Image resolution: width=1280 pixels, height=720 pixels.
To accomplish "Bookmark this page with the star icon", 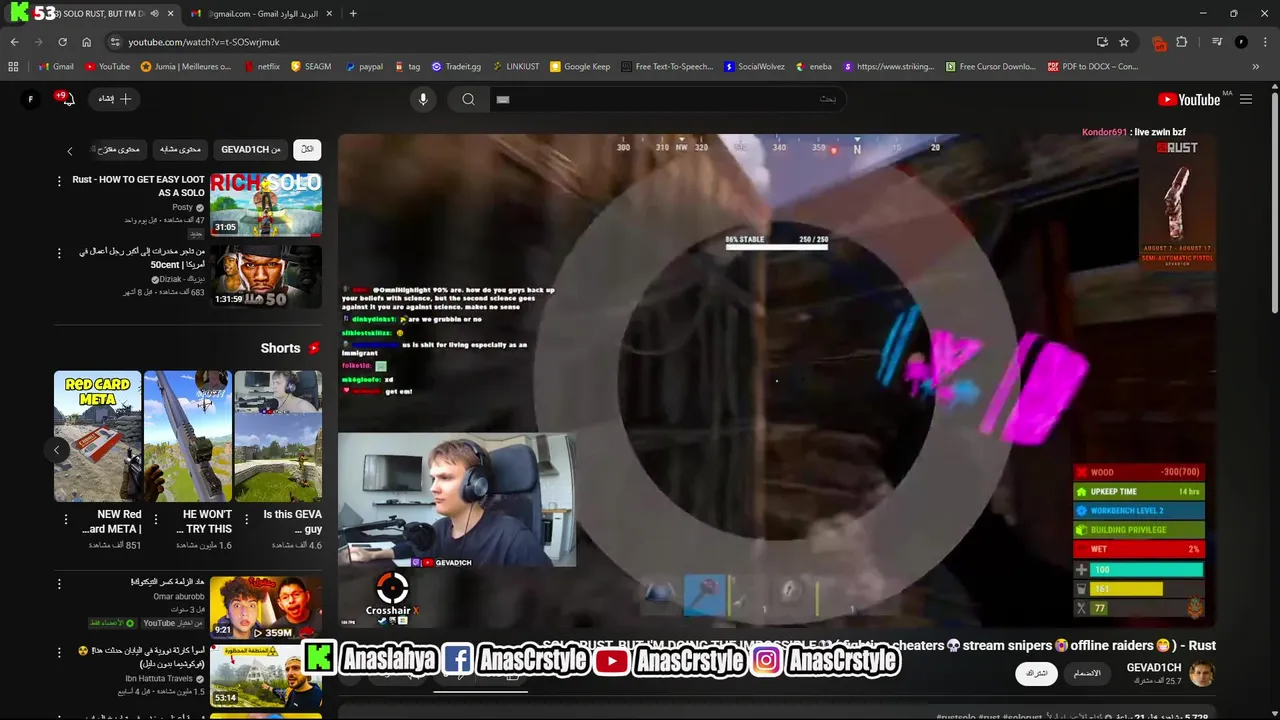I will pyautogui.click(x=1124, y=42).
